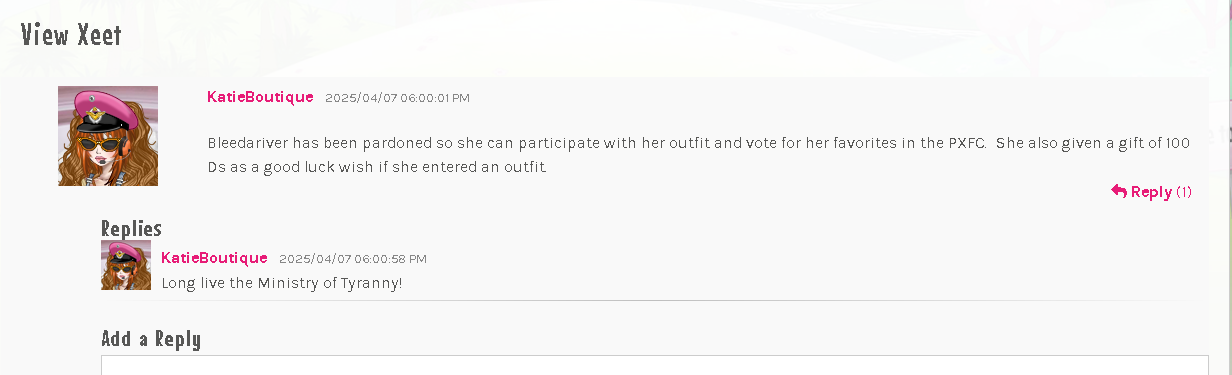
Task: Click the (1) reply count
Action: (1184, 192)
